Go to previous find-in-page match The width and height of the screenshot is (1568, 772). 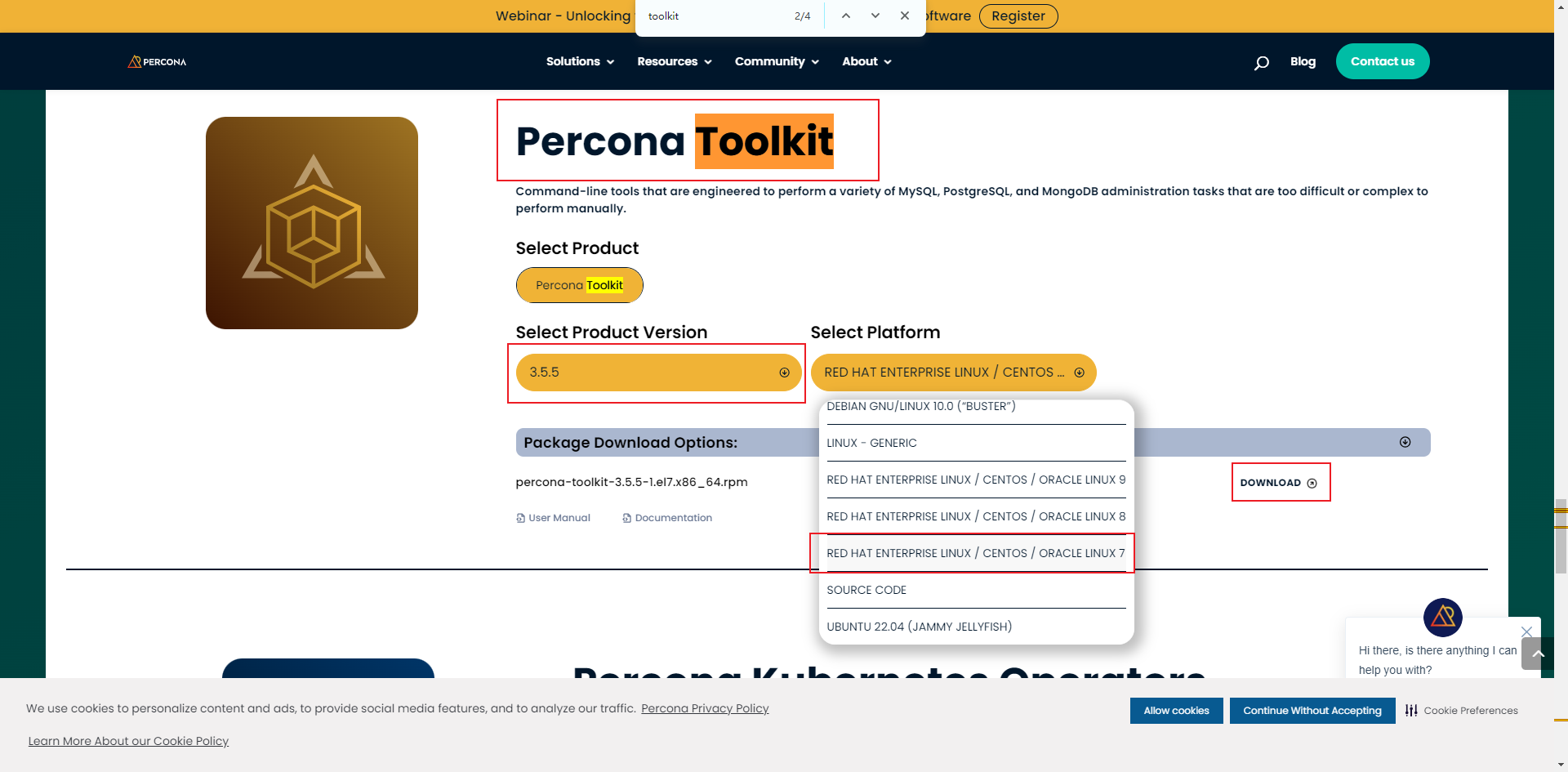pos(846,16)
